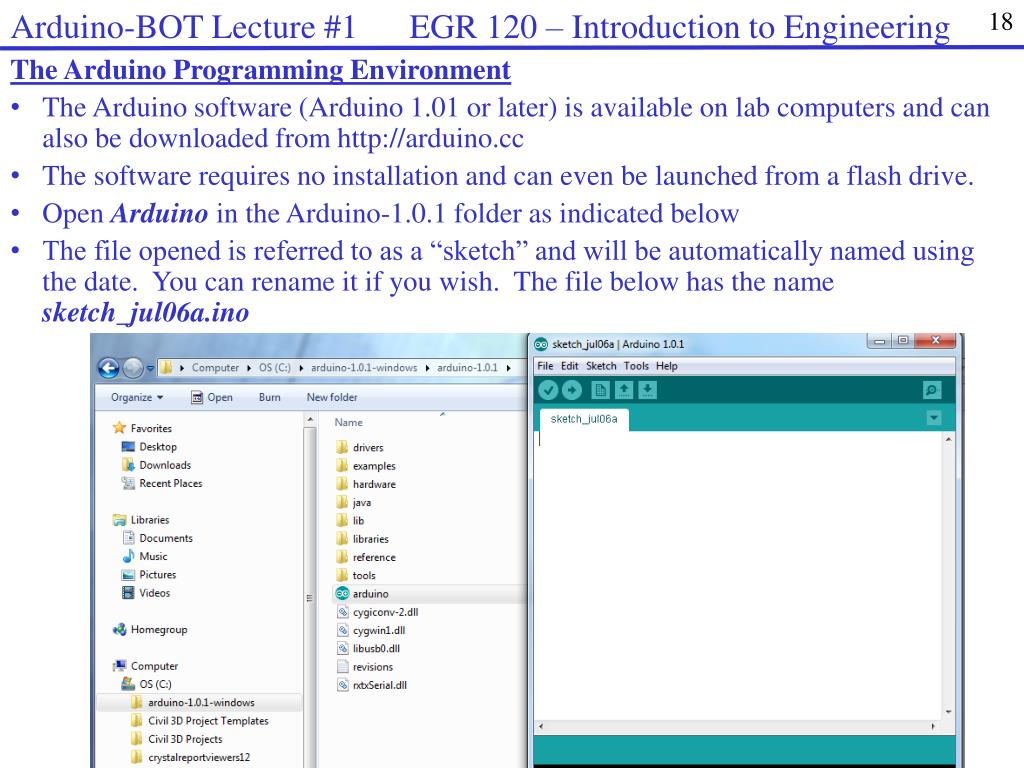
Task: Click the Arduino editor vertical scrollbar down arrow
Action: tap(948, 712)
